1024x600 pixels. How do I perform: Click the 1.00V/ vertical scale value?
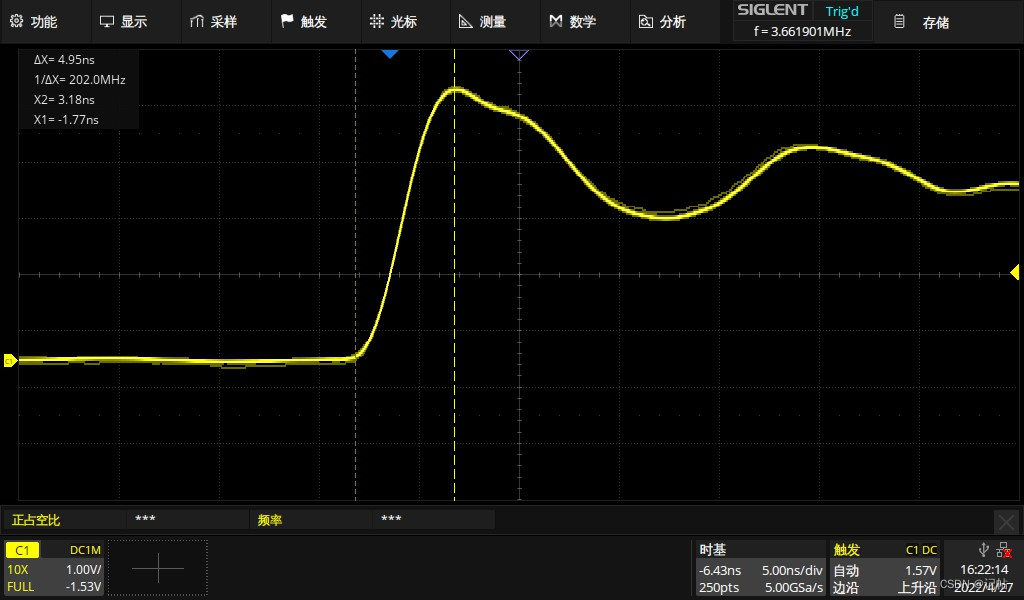84,569
